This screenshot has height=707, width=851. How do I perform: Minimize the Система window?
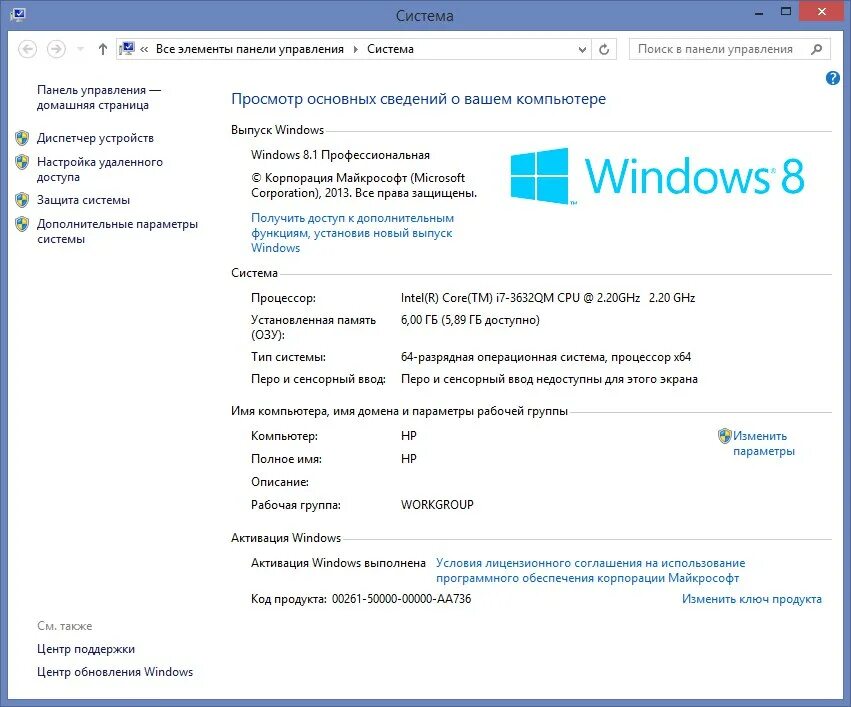(x=759, y=13)
